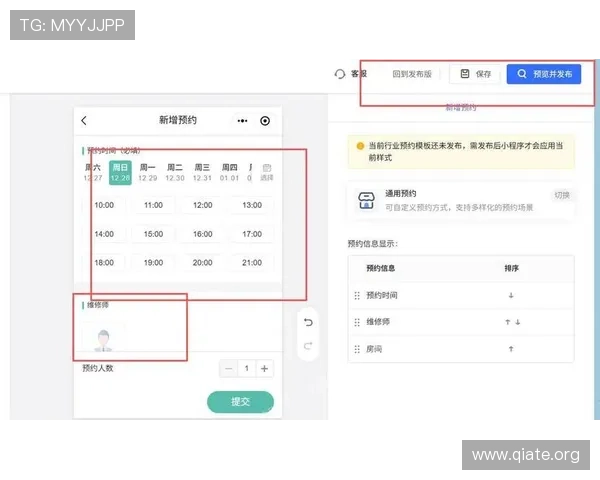Select 周四 01.01 date
This screenshot has width=600, height=480.
229,173
